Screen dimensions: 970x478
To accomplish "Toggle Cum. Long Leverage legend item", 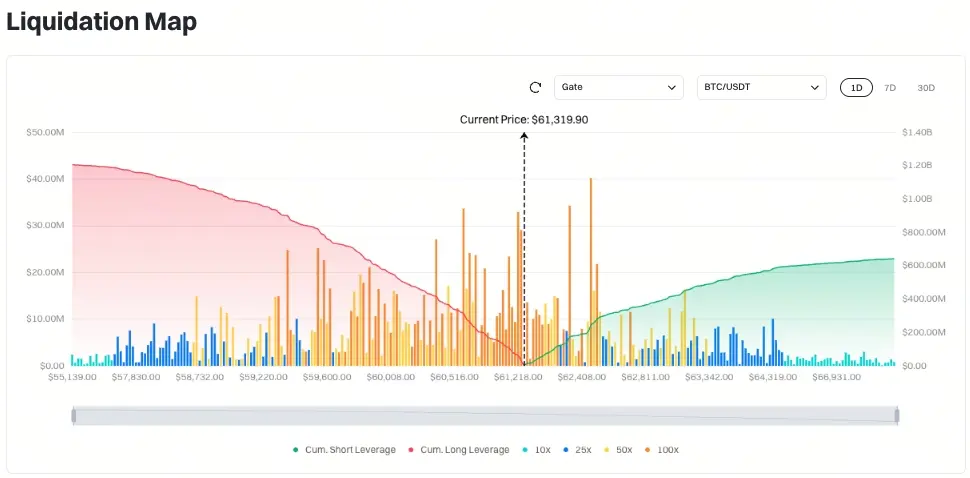I will [x=458, y=450].
